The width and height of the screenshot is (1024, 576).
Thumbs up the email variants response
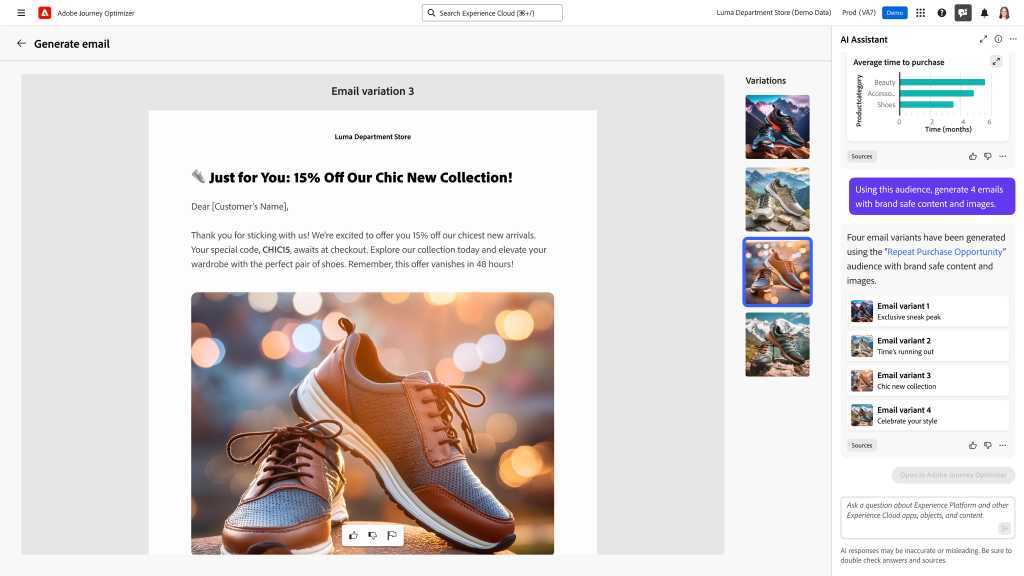pos(972,445)
